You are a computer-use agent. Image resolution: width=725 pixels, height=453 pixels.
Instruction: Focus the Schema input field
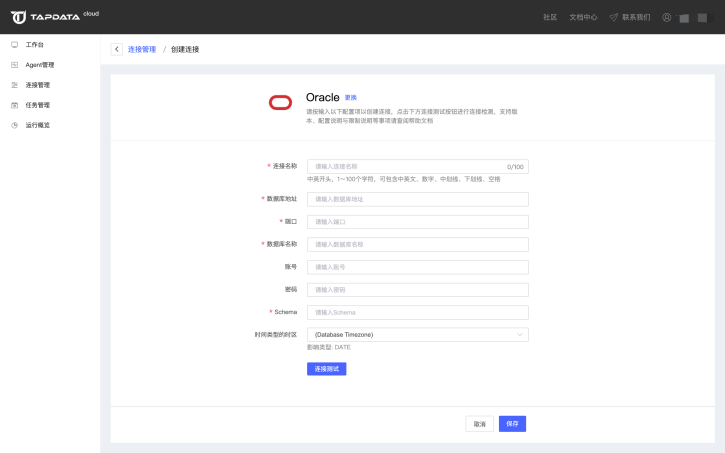(x=418, y=312)
